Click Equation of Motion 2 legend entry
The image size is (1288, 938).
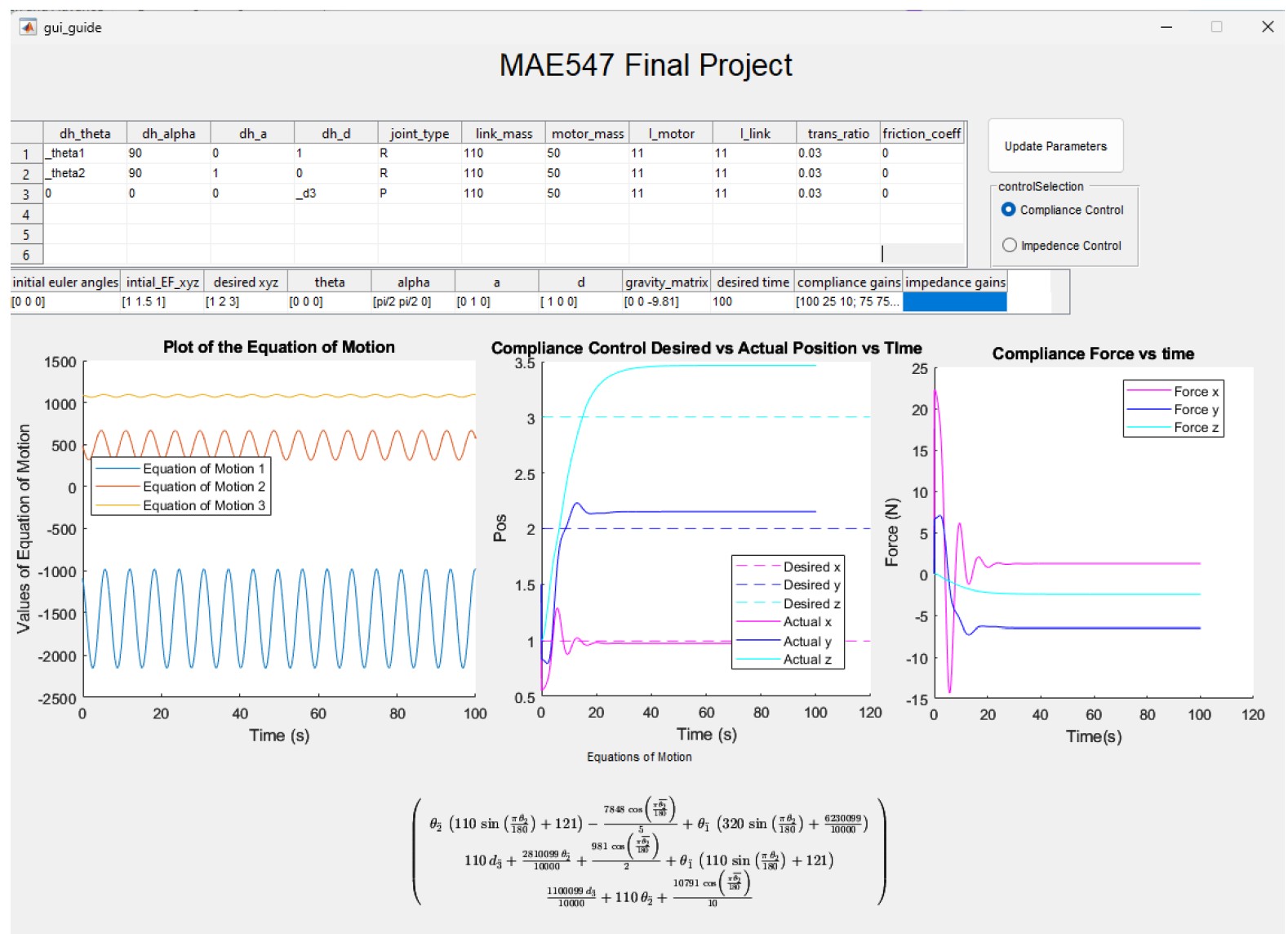180,487
